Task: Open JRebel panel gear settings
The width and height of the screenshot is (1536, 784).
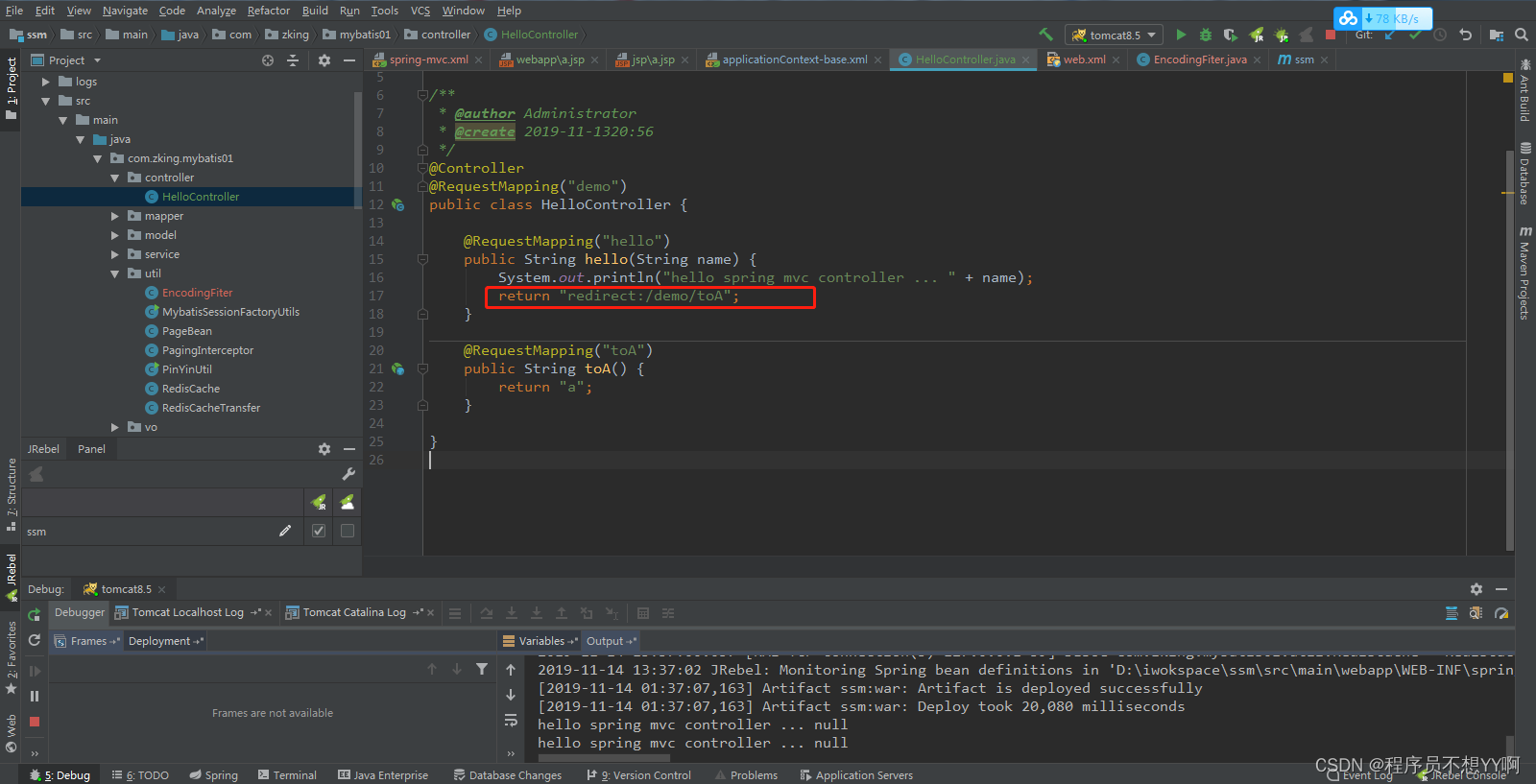Action: (324, 449)
